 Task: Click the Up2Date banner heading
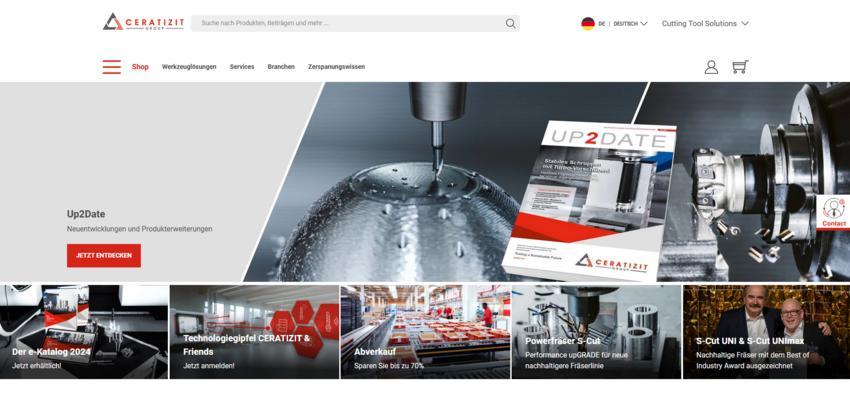[86, 214]
